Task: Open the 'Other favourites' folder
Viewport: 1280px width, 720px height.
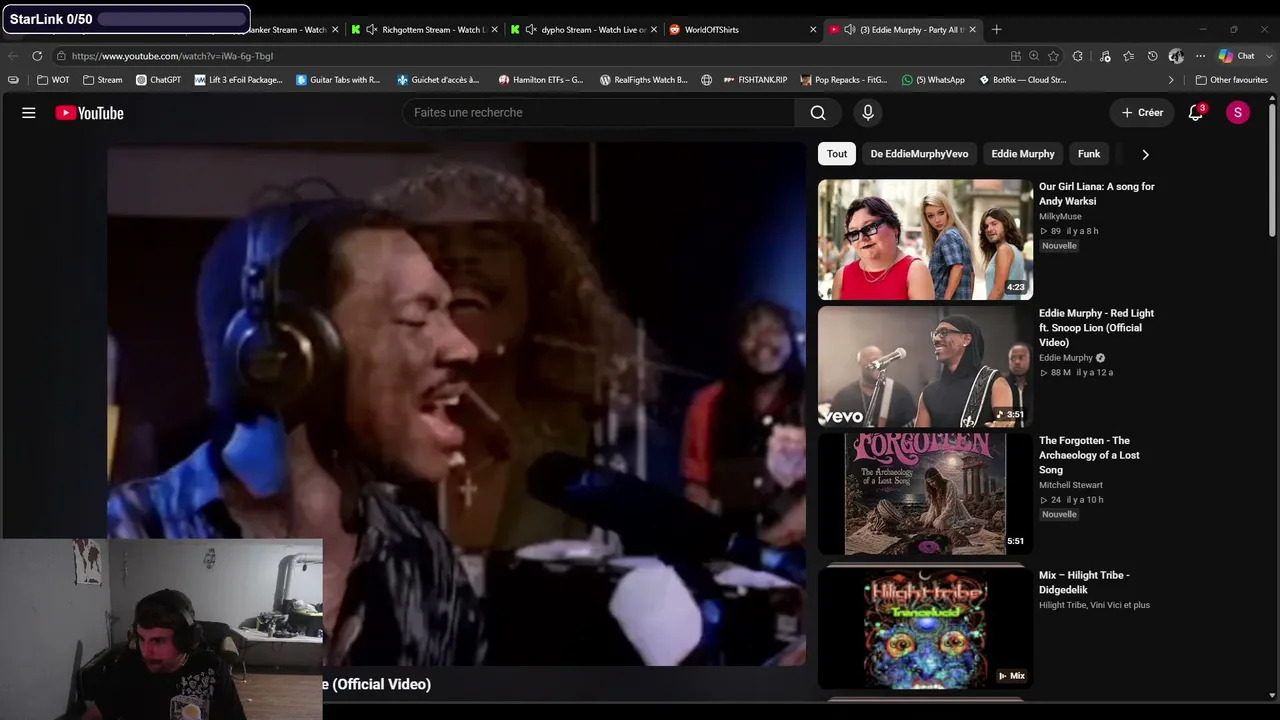Action: [x=1232, y=80]
